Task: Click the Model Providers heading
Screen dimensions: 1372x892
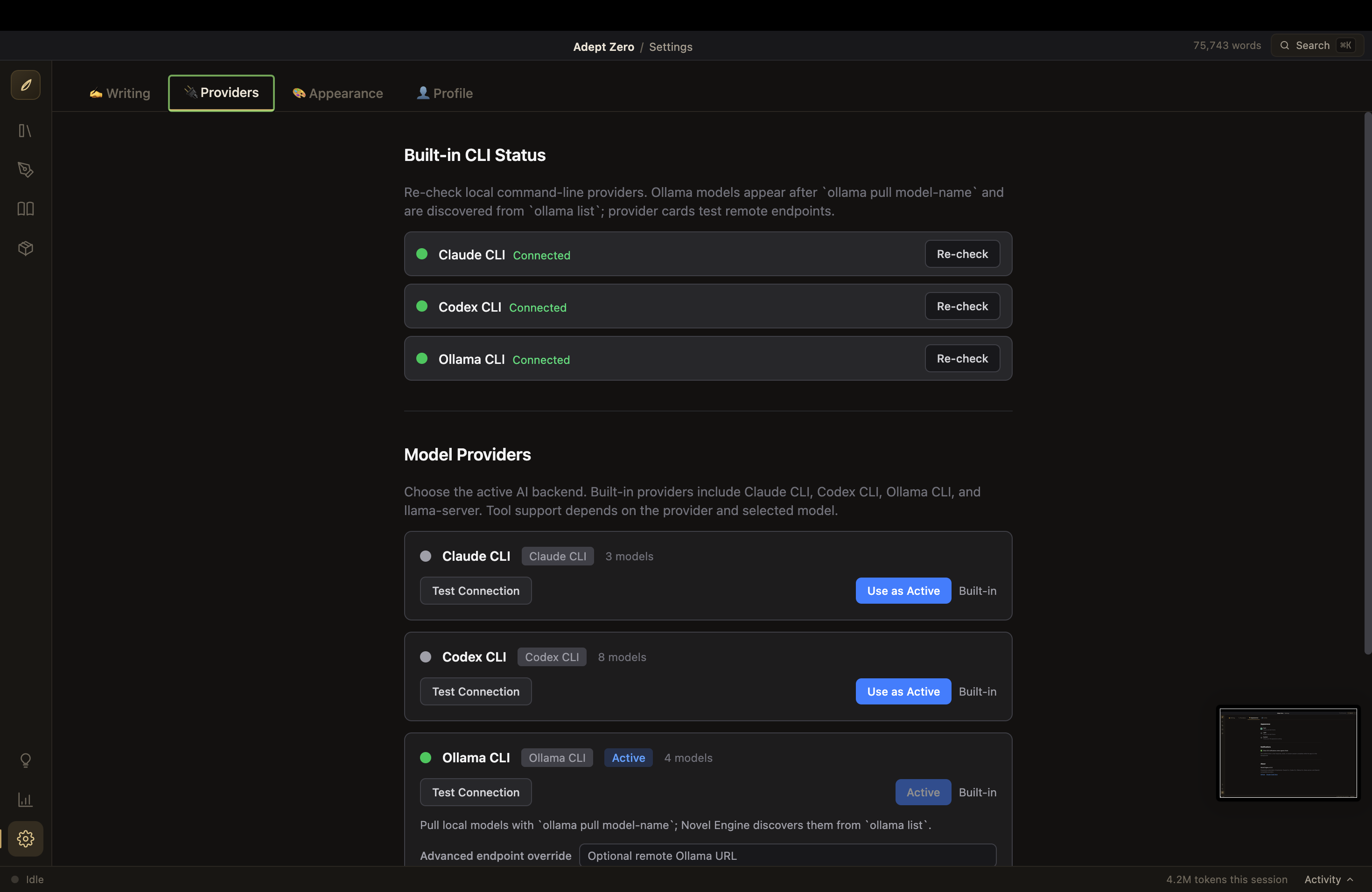Action: (467, 455)
